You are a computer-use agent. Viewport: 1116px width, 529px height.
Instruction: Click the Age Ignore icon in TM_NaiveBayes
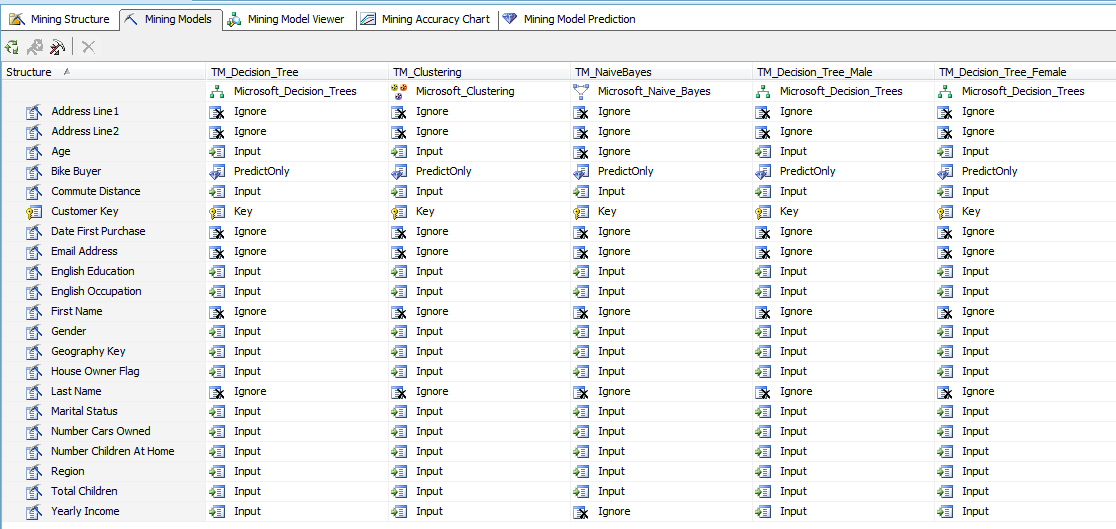click(x=581, y=152)
